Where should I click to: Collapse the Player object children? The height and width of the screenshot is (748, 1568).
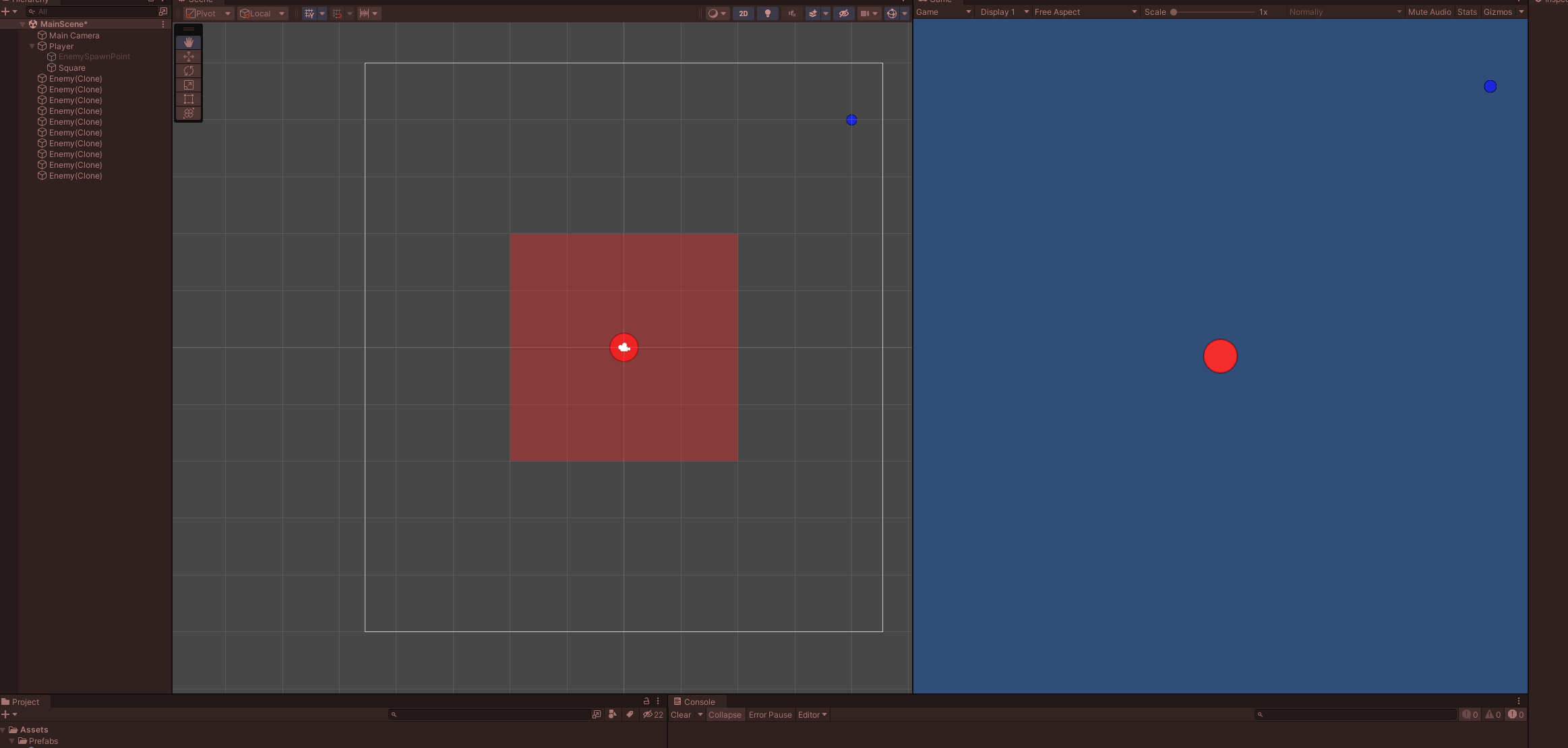[32, 46]
